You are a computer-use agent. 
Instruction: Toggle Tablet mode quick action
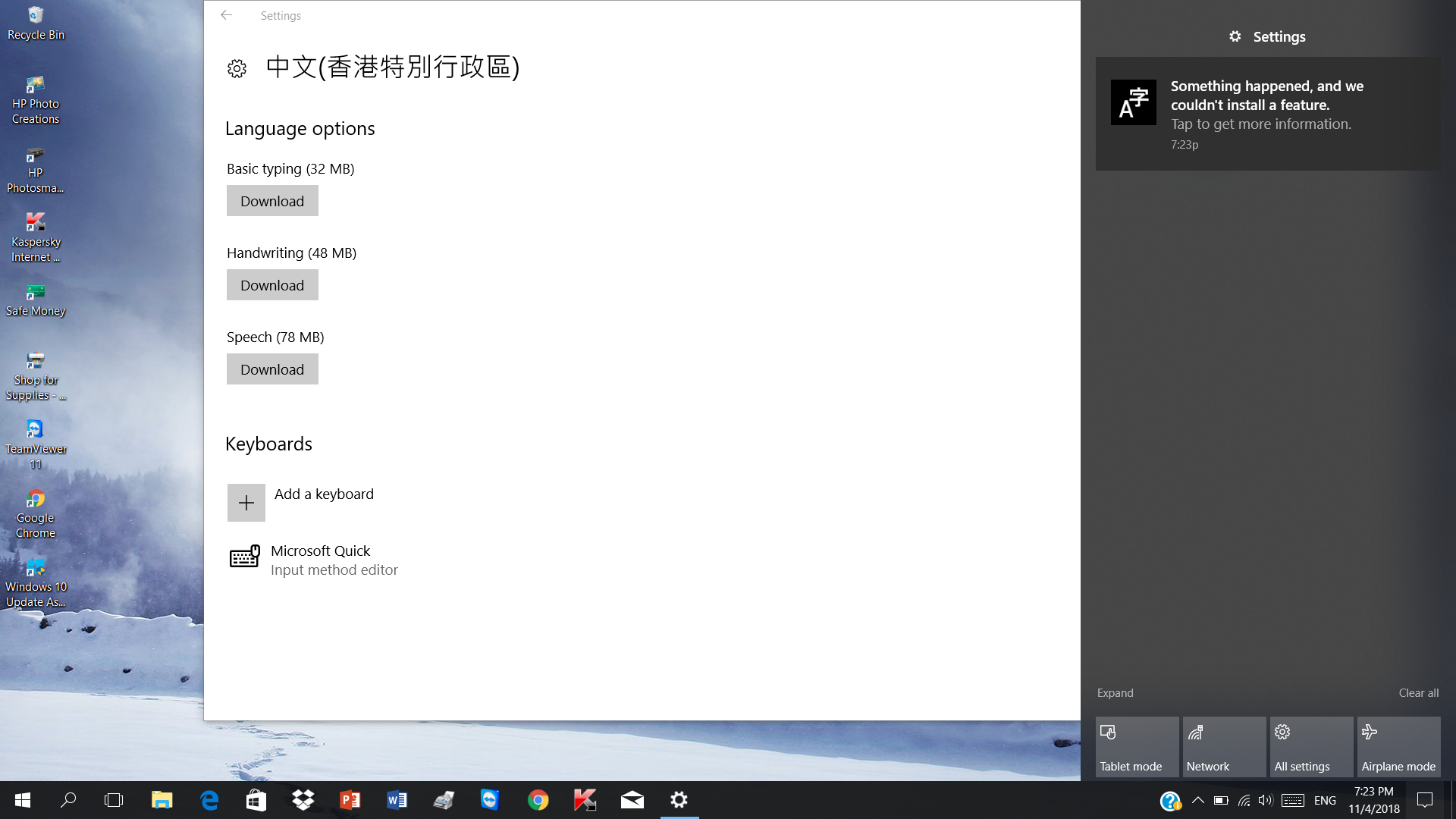(1137, 747)
